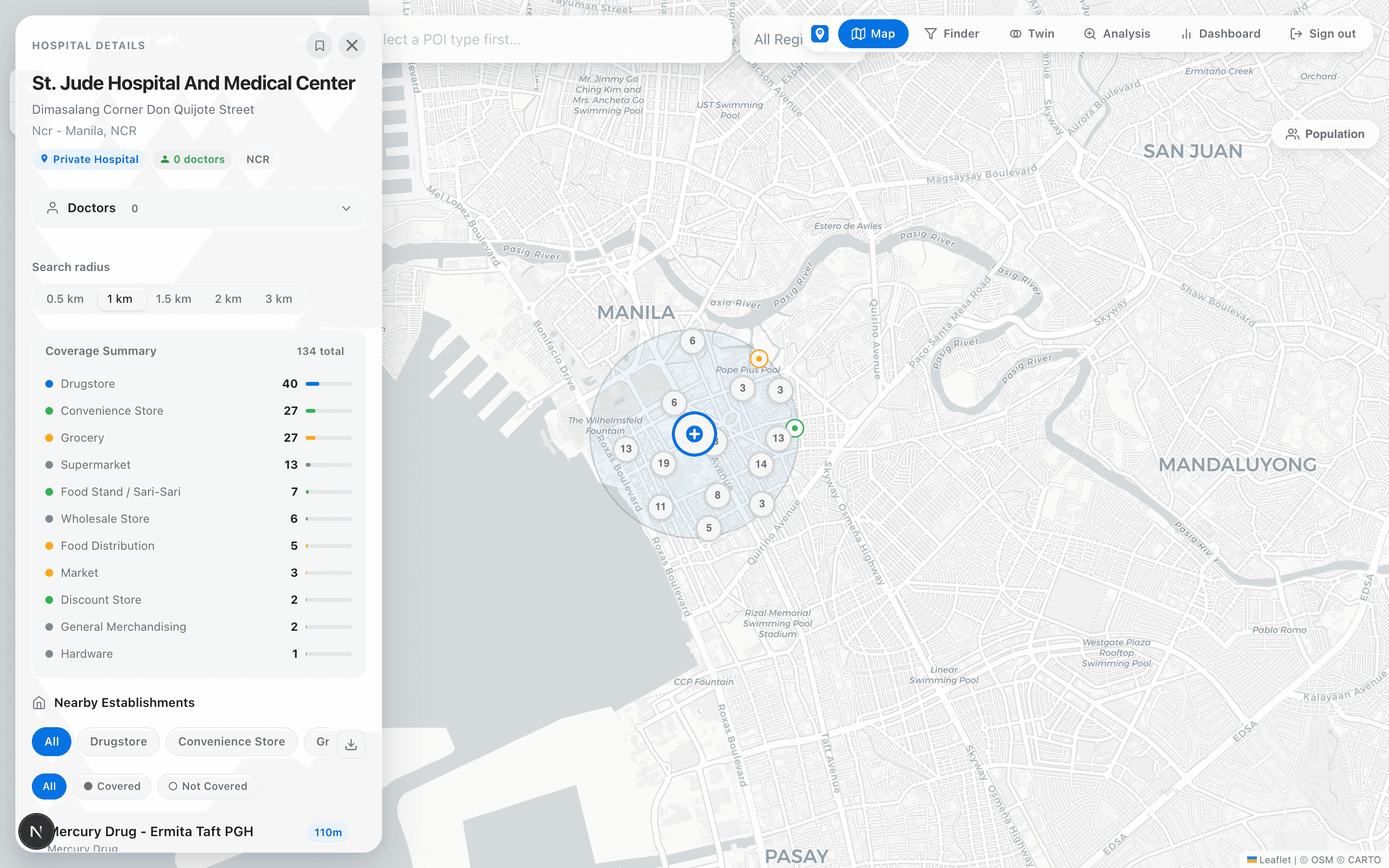The width and height of the screenshot is (1389, 868).
Task: Open the Dashboard tab
Action: point(1221,34)
